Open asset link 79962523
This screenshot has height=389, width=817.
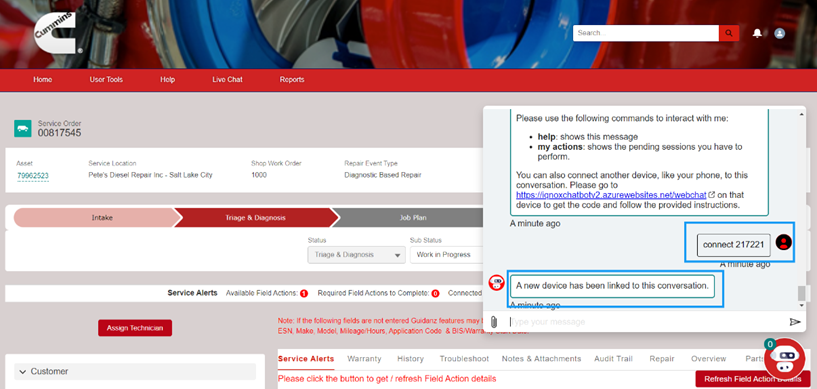(x=33, y=175)
